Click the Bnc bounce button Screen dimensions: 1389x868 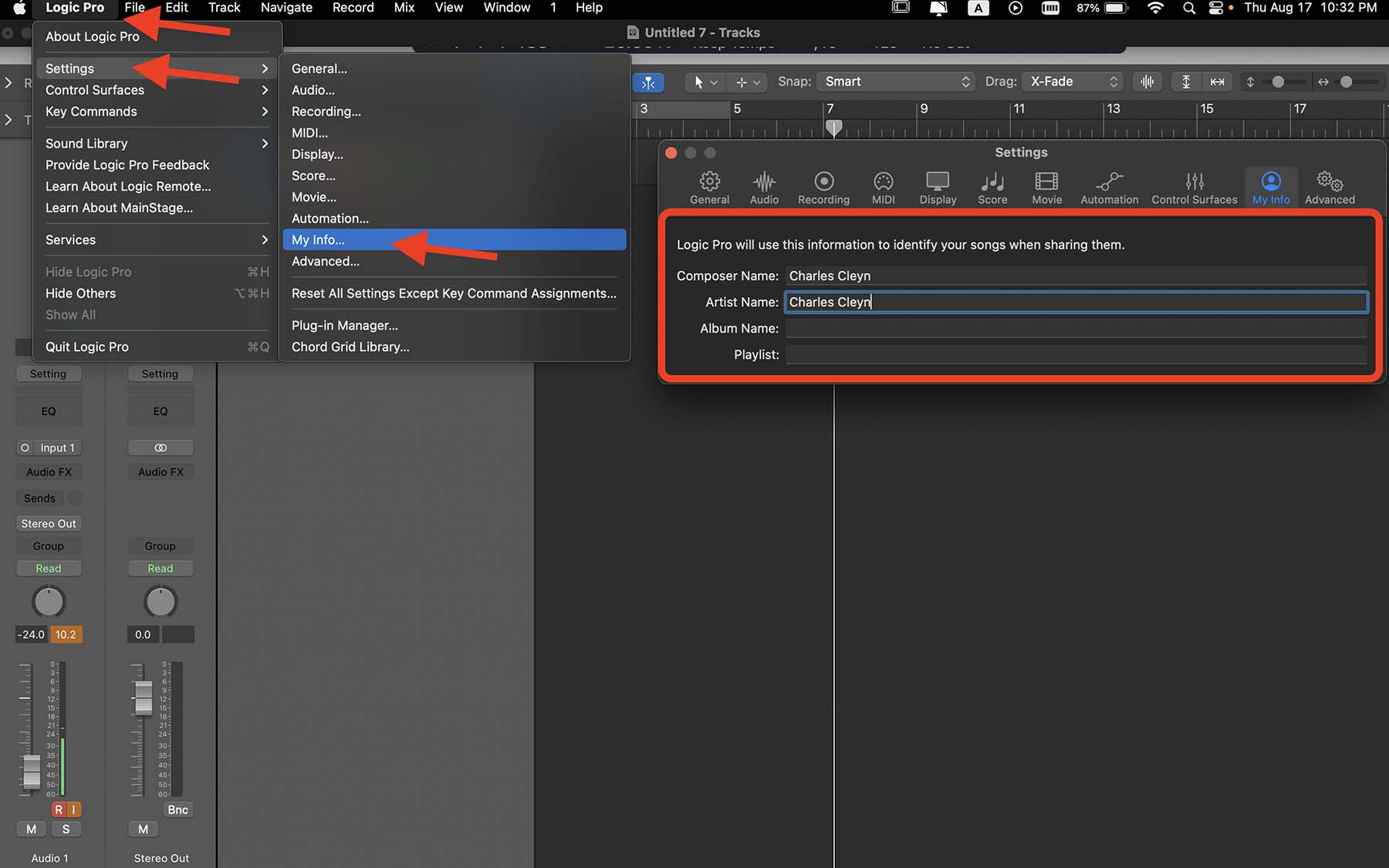pyautogui.click(x=178, y=809)
